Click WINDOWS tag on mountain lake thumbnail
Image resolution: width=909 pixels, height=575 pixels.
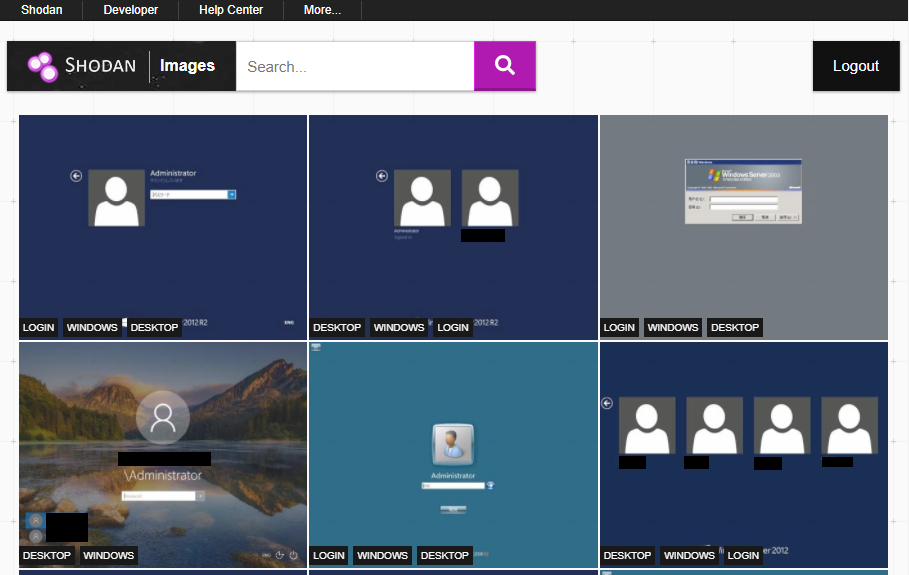coord(108,555)
